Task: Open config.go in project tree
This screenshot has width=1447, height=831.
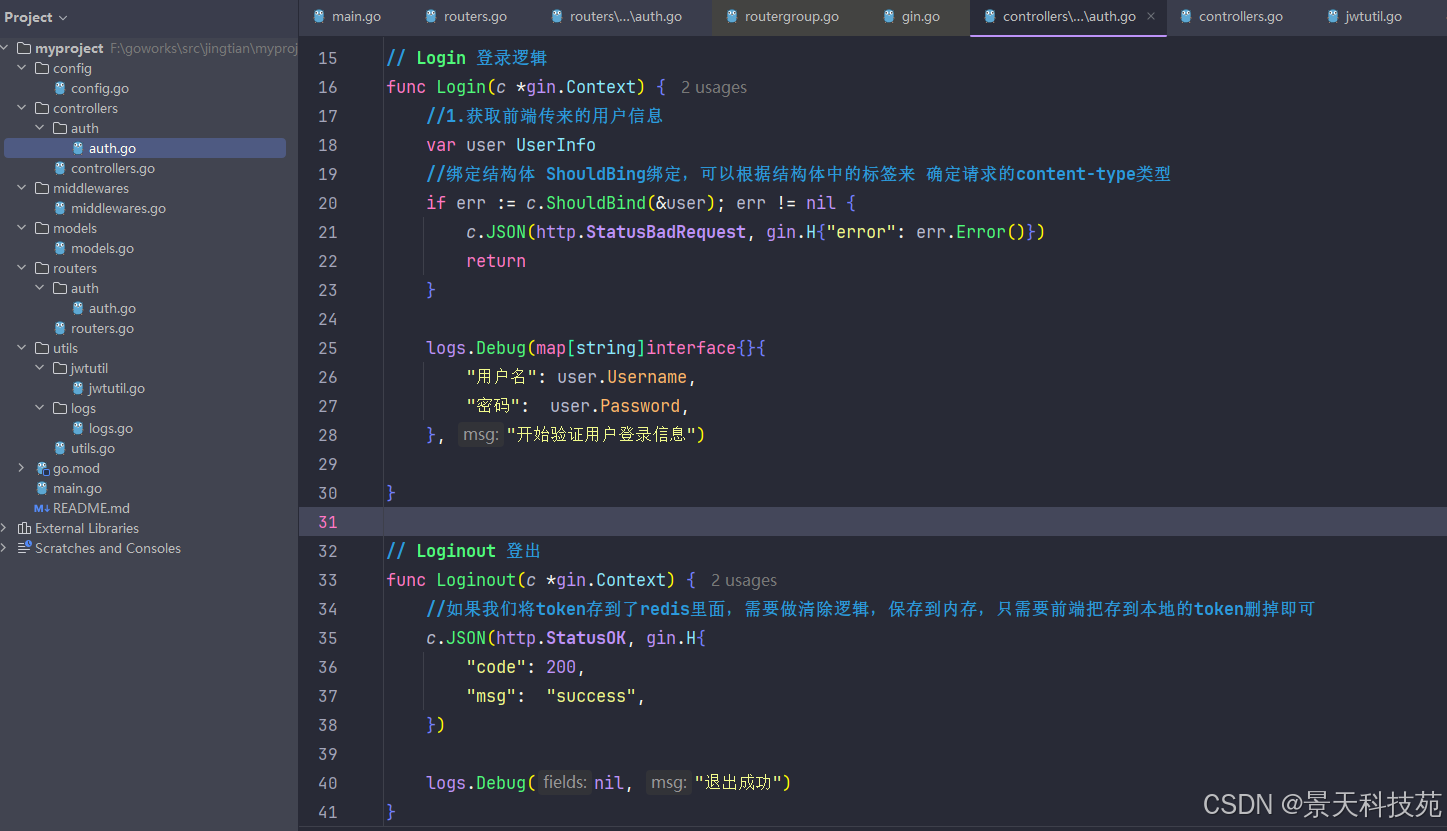Action: (x=99, y=88)
